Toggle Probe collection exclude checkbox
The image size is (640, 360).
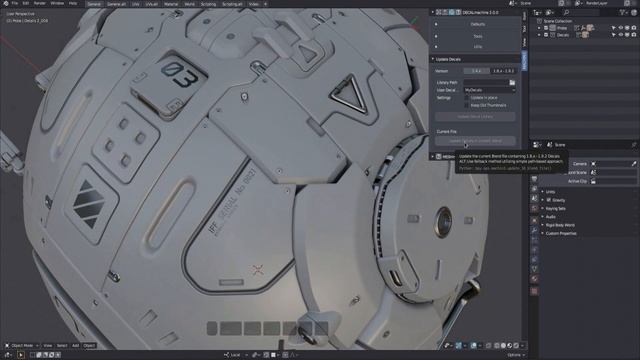[x=546, y=28]
